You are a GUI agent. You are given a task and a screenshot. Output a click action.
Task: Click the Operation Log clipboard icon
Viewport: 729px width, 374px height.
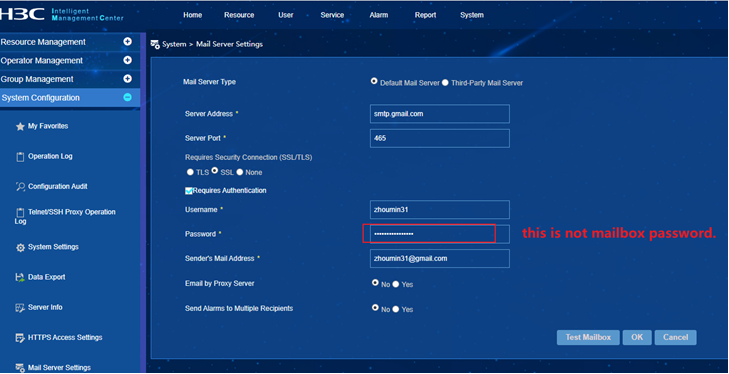click(20, 157)
